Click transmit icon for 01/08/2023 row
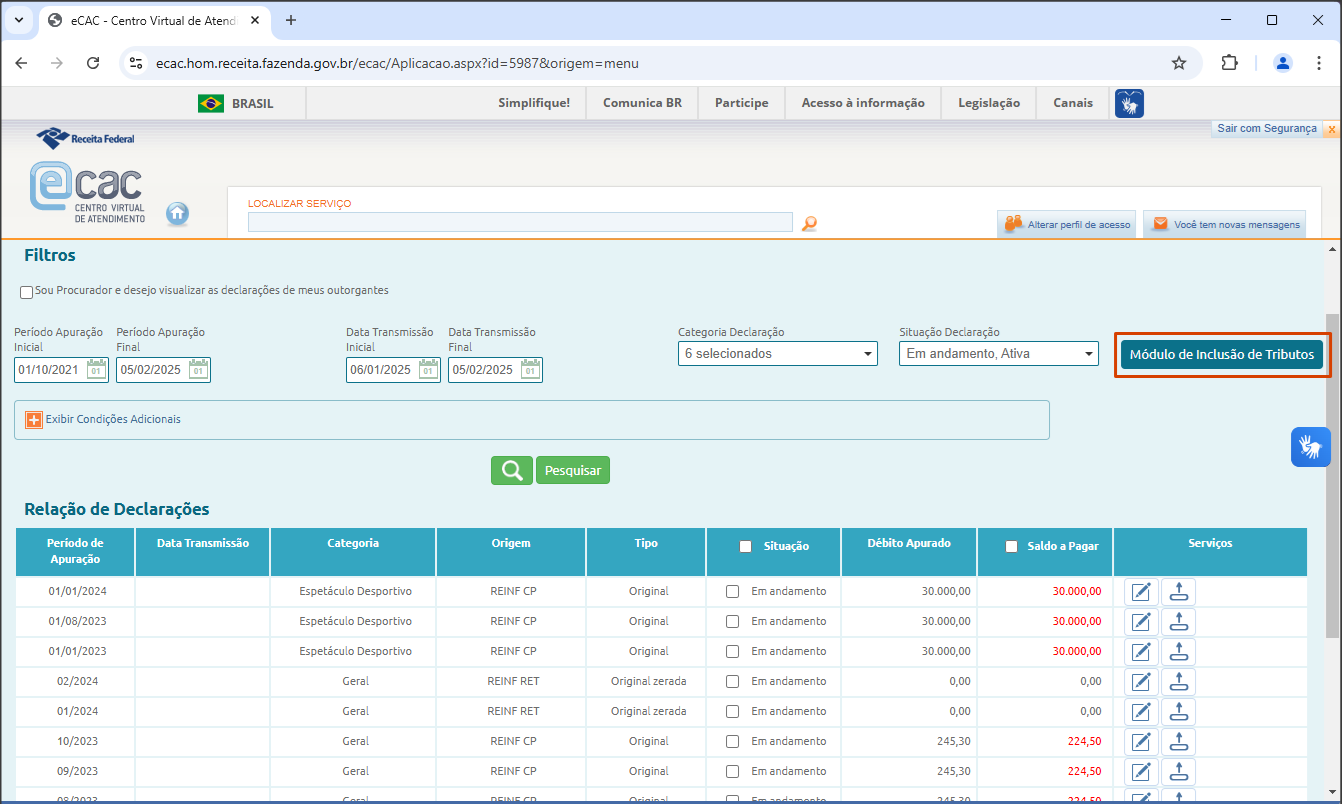This screenshot has height=804, width=1342. pos(1178,622)
